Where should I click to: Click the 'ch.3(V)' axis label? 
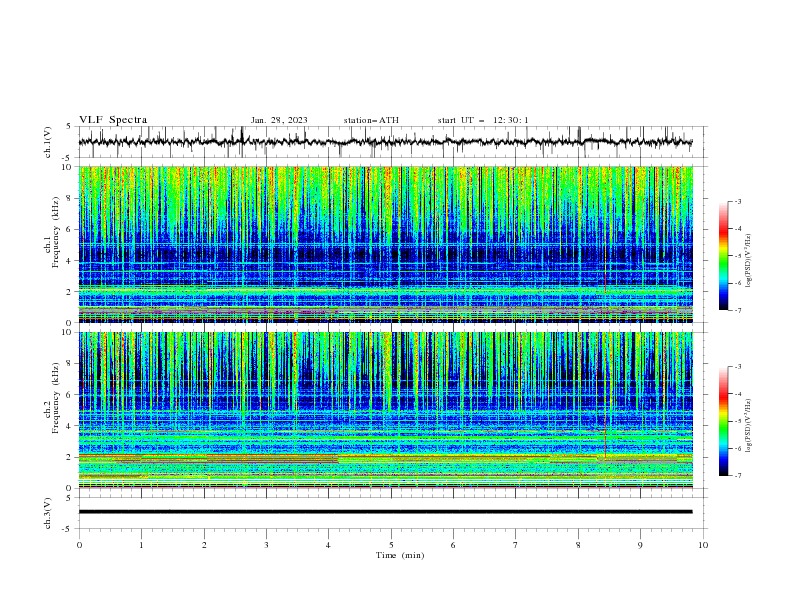point(48,513)
